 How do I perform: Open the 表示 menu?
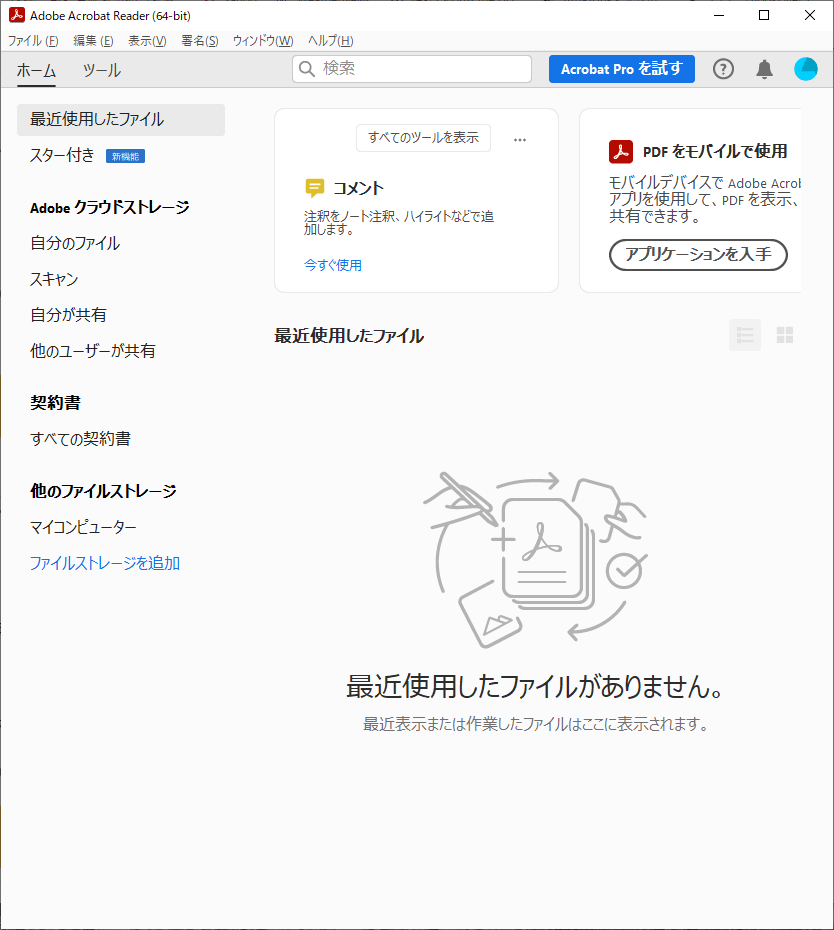(x=147, y=40)
